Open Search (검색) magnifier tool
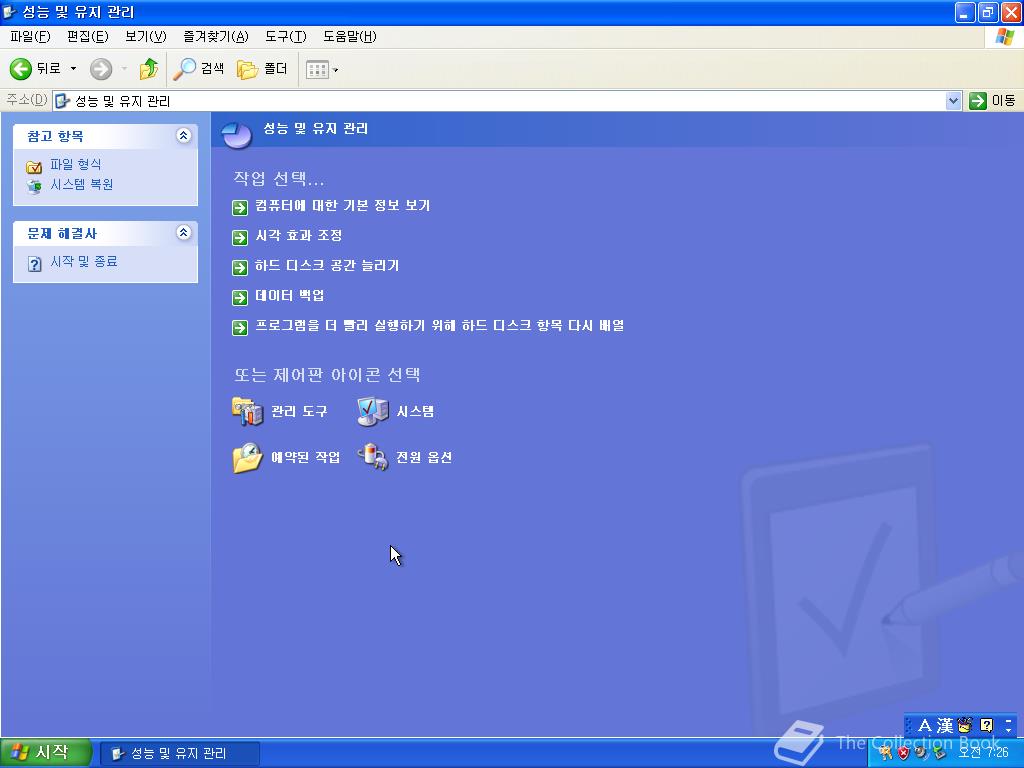Image resolution: width=1024 pixels, height=768 pixels. tap(199, 69)
